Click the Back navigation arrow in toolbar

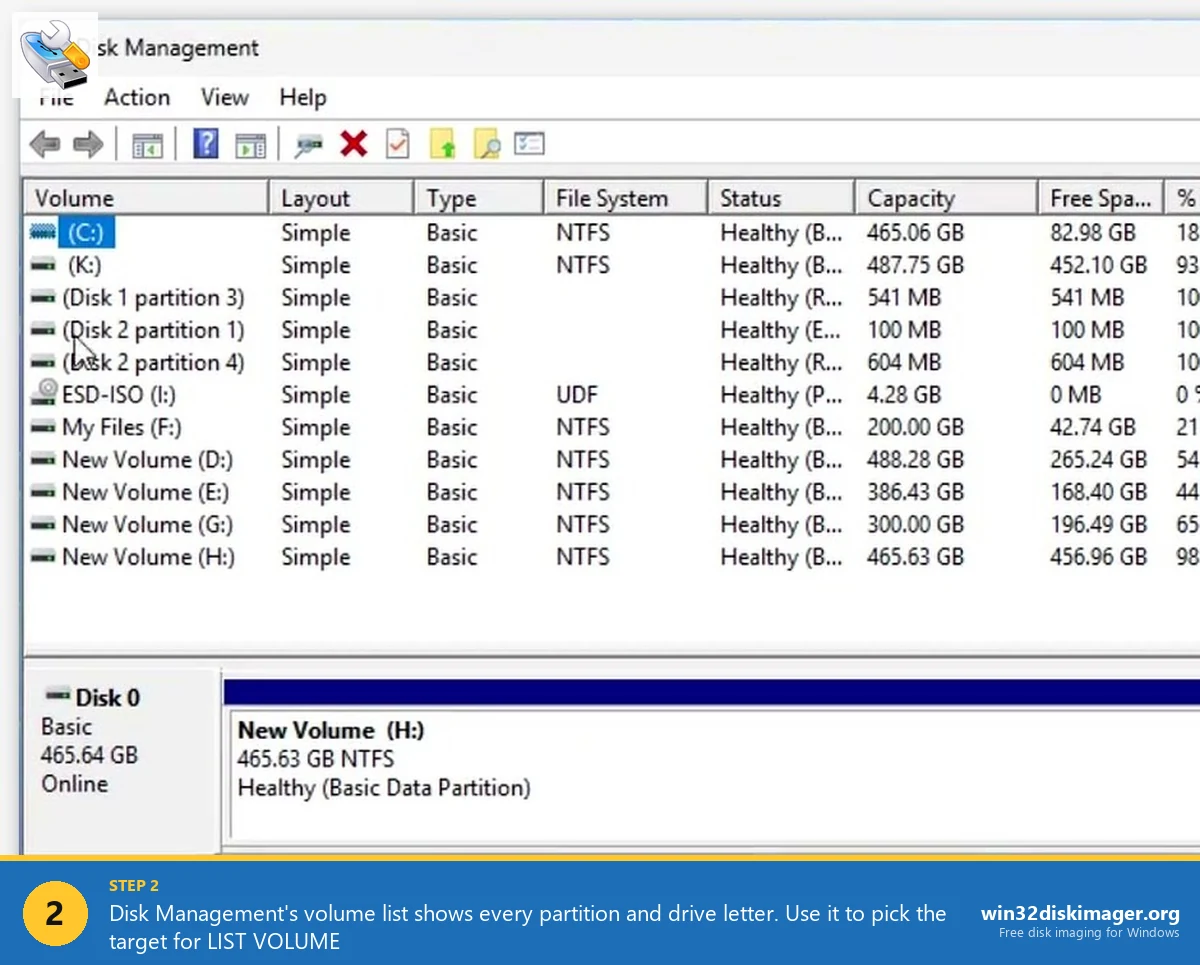click(44, 143)
